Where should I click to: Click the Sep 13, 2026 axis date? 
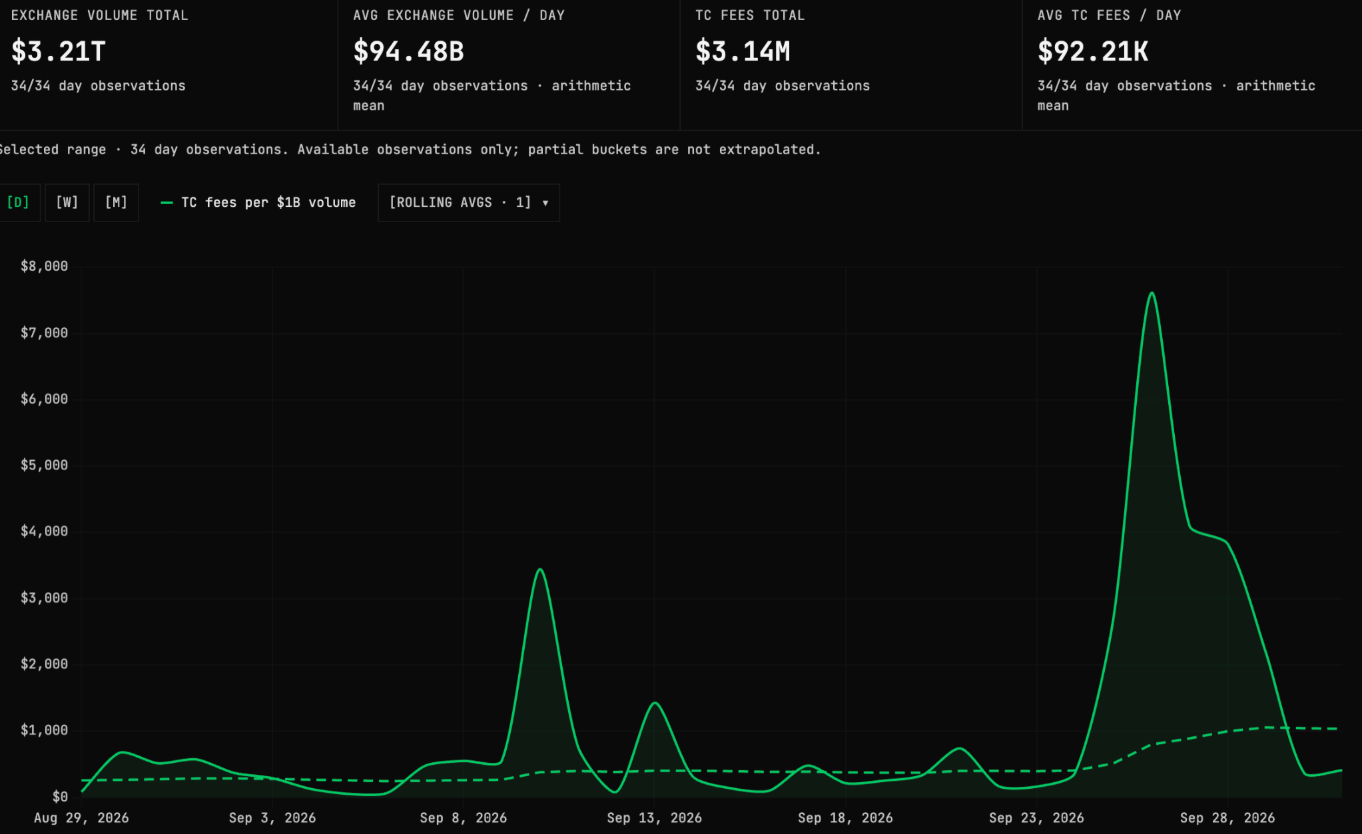[x=654, y=818]
